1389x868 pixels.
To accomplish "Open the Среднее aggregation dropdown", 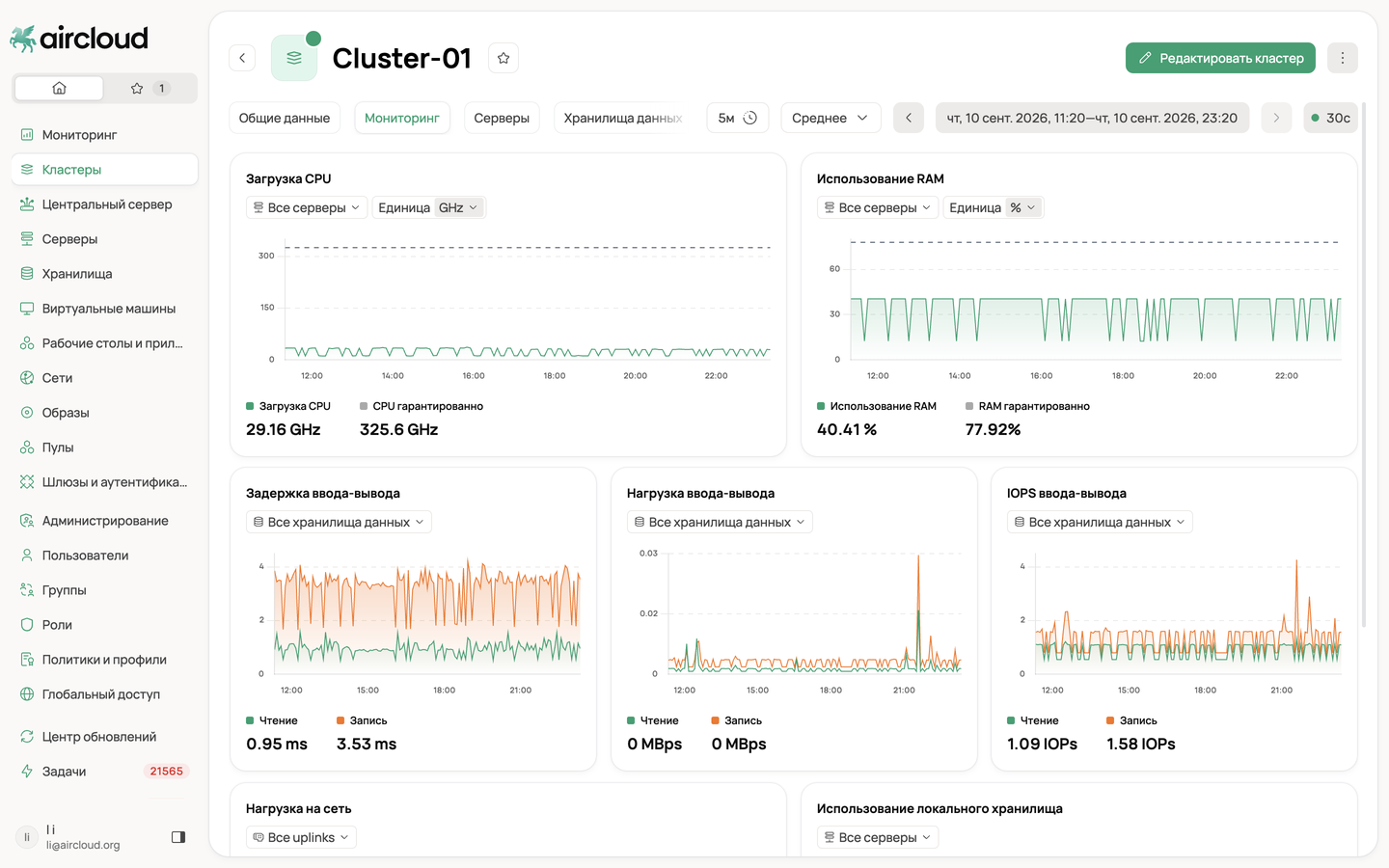I will [831, 118].
